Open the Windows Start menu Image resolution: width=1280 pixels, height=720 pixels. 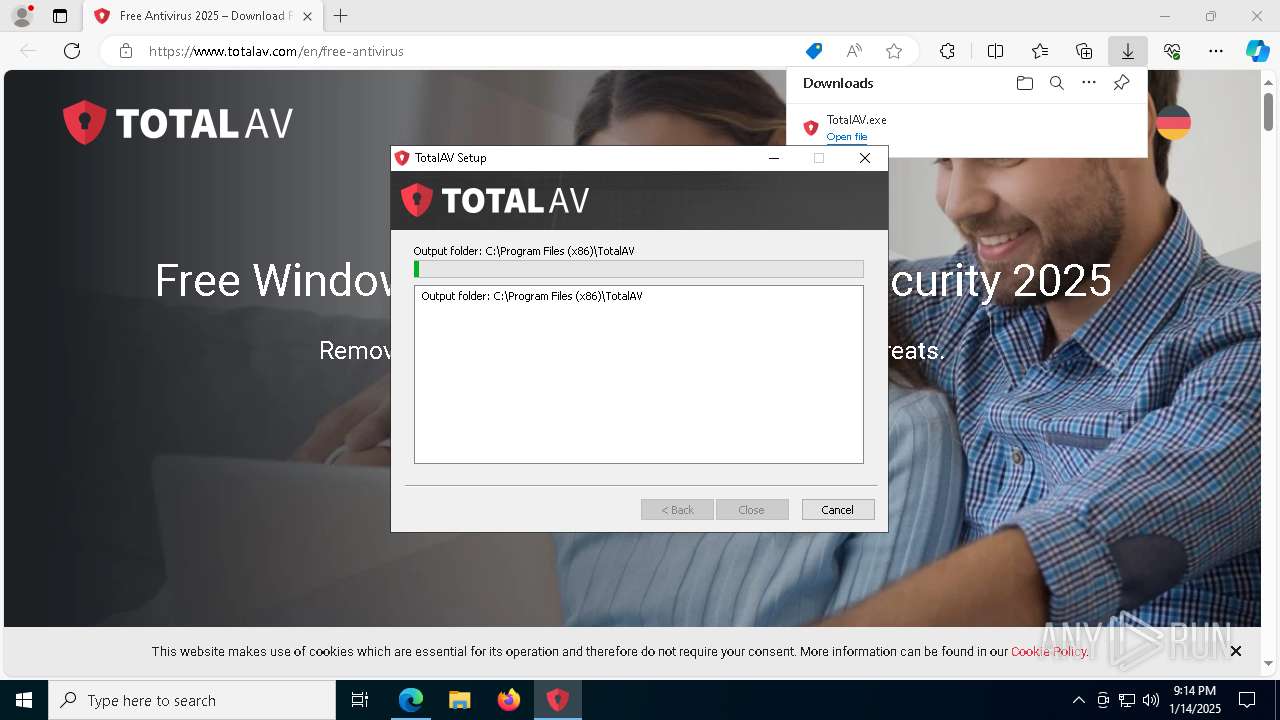point(24,700)
